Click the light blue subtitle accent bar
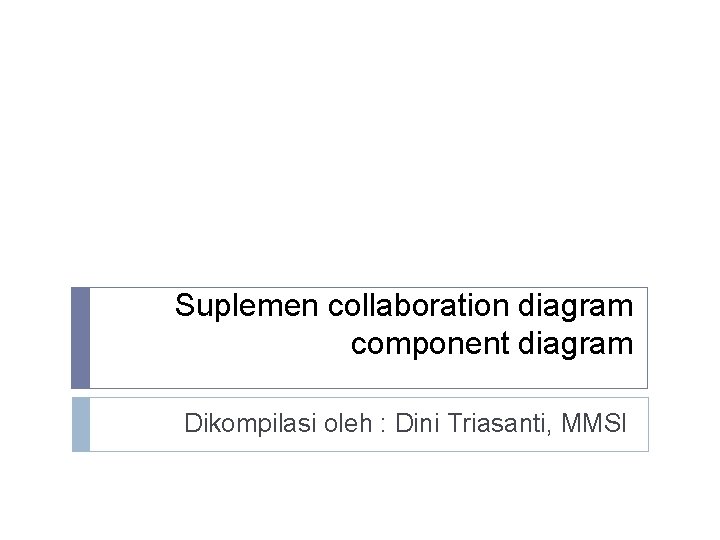The height and width of the screenshot is (540, 720). tap(81, 424)
